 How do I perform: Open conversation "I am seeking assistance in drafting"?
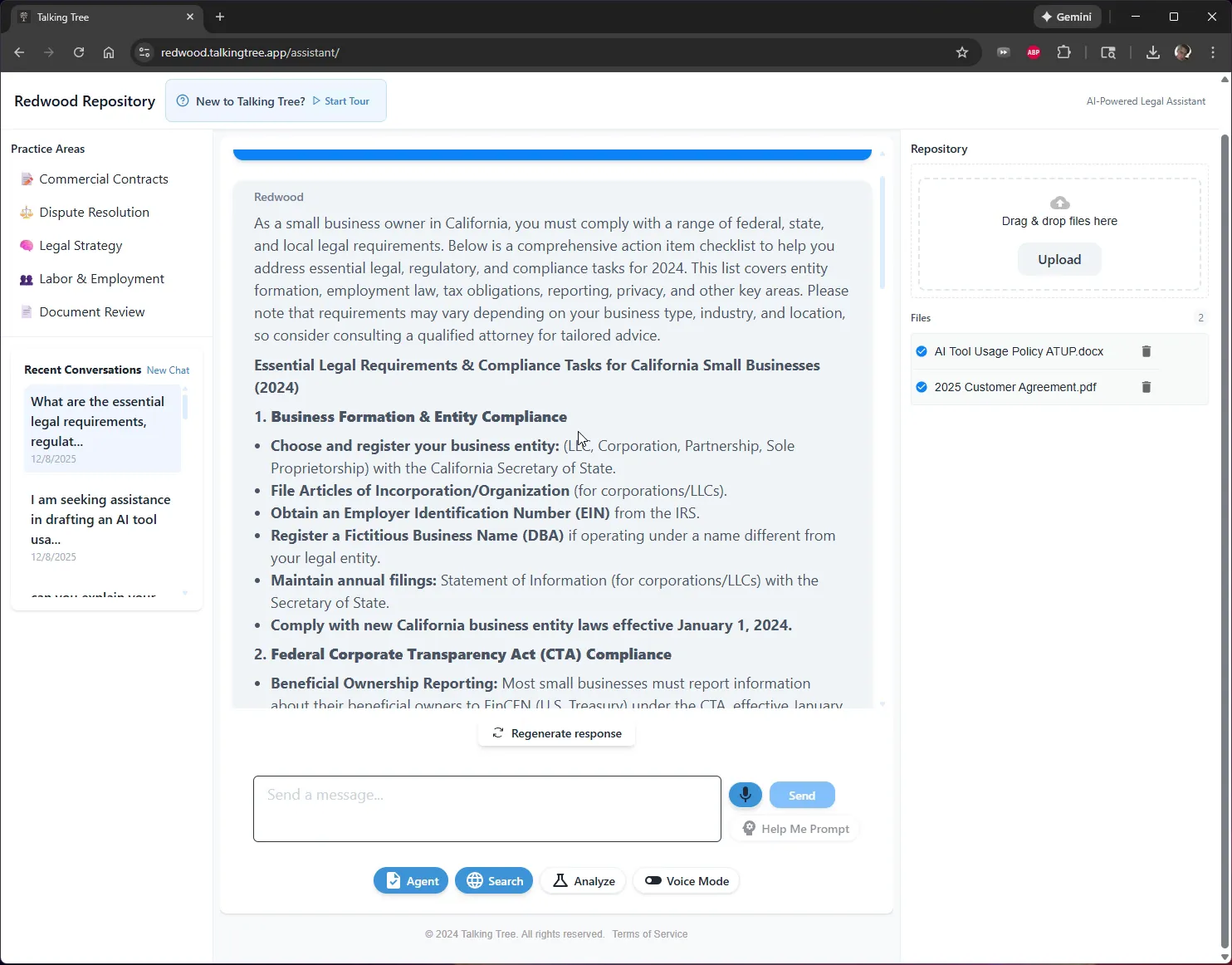[102, 527]
